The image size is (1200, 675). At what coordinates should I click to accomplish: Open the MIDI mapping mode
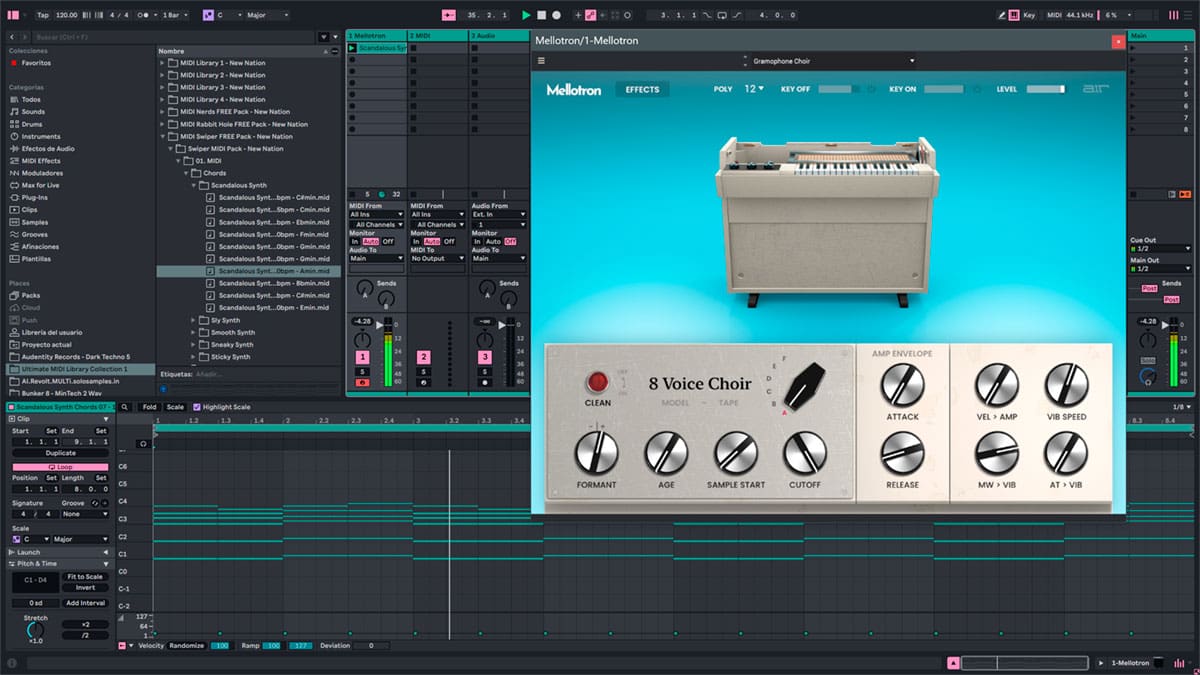pos(1055,15)
